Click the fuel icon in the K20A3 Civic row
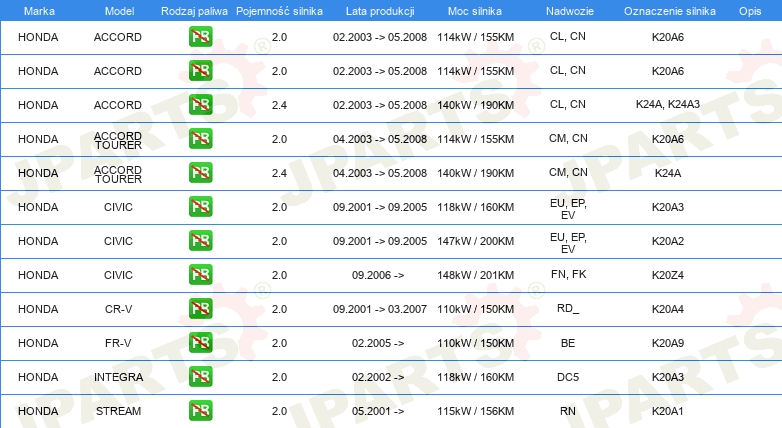Screen dimensions: 782x428 click(x=200, y=207)
